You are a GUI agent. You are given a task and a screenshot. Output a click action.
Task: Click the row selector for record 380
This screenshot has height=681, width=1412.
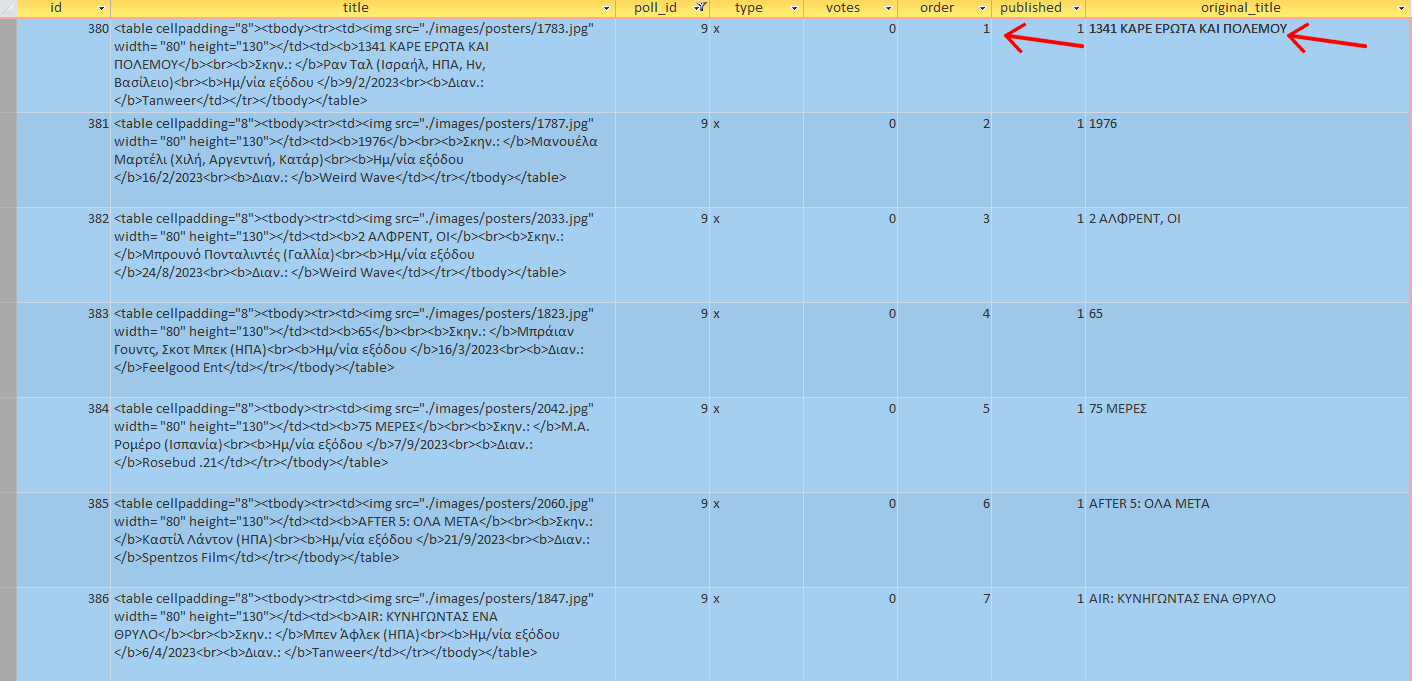point(8,65)
